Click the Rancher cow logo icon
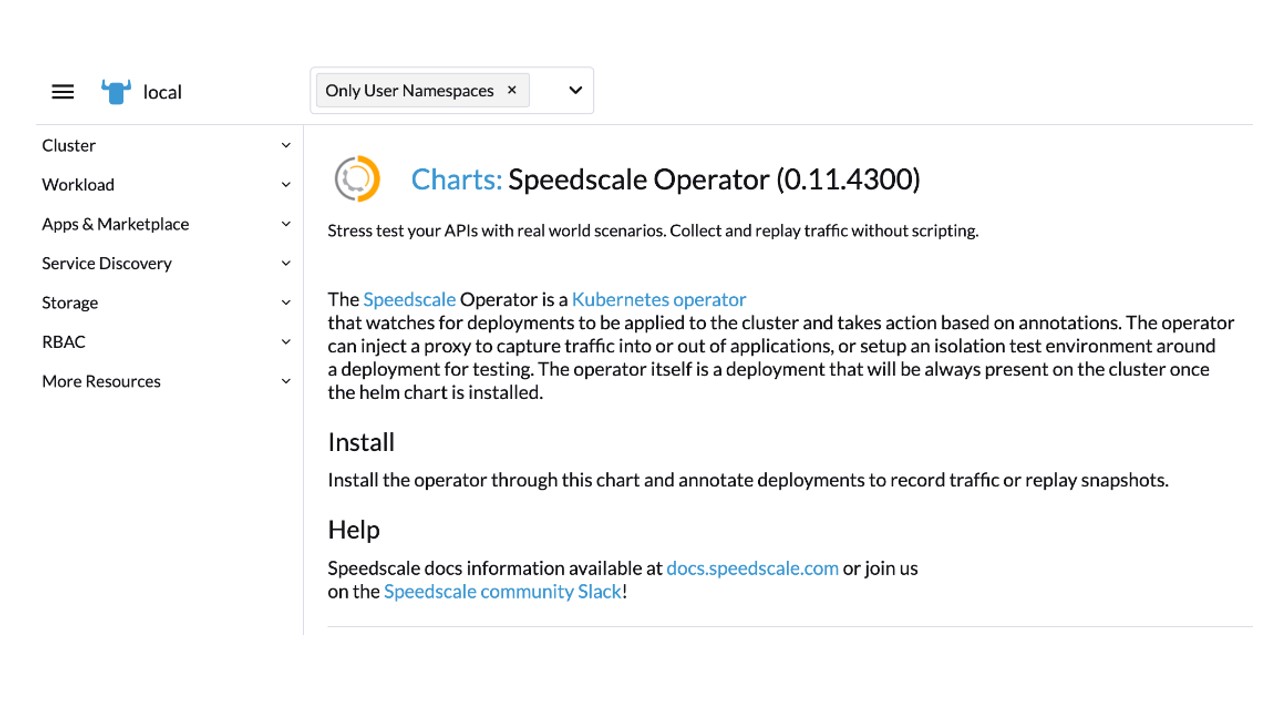1280x720 pixels. [x=116, y=92]
